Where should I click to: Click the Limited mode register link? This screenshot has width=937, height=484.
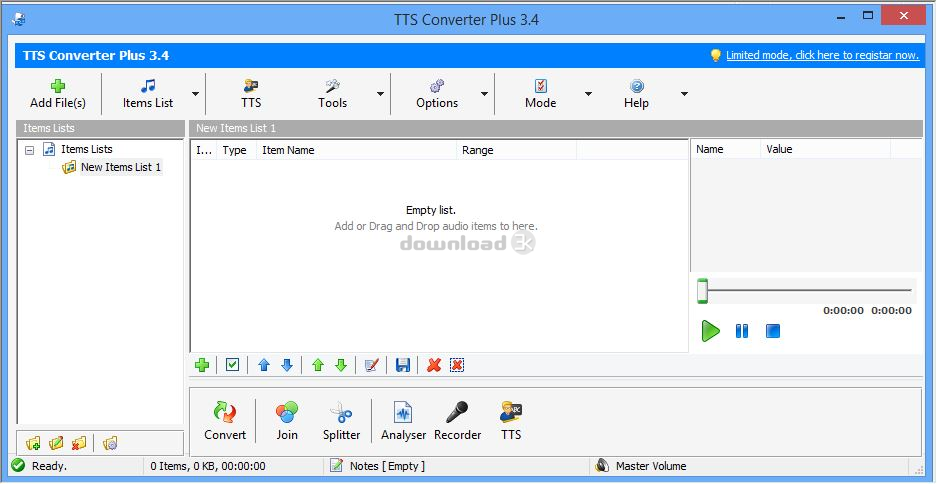(x=822, y=55)
